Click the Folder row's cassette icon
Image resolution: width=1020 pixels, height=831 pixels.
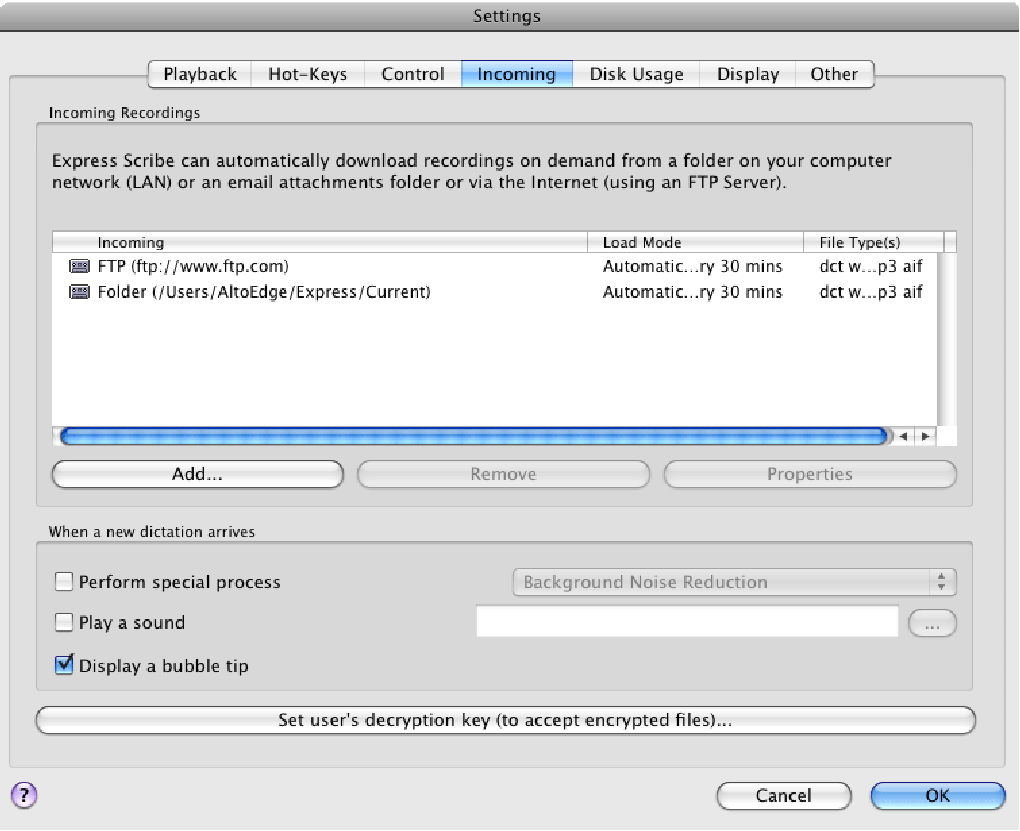point(79,292)
